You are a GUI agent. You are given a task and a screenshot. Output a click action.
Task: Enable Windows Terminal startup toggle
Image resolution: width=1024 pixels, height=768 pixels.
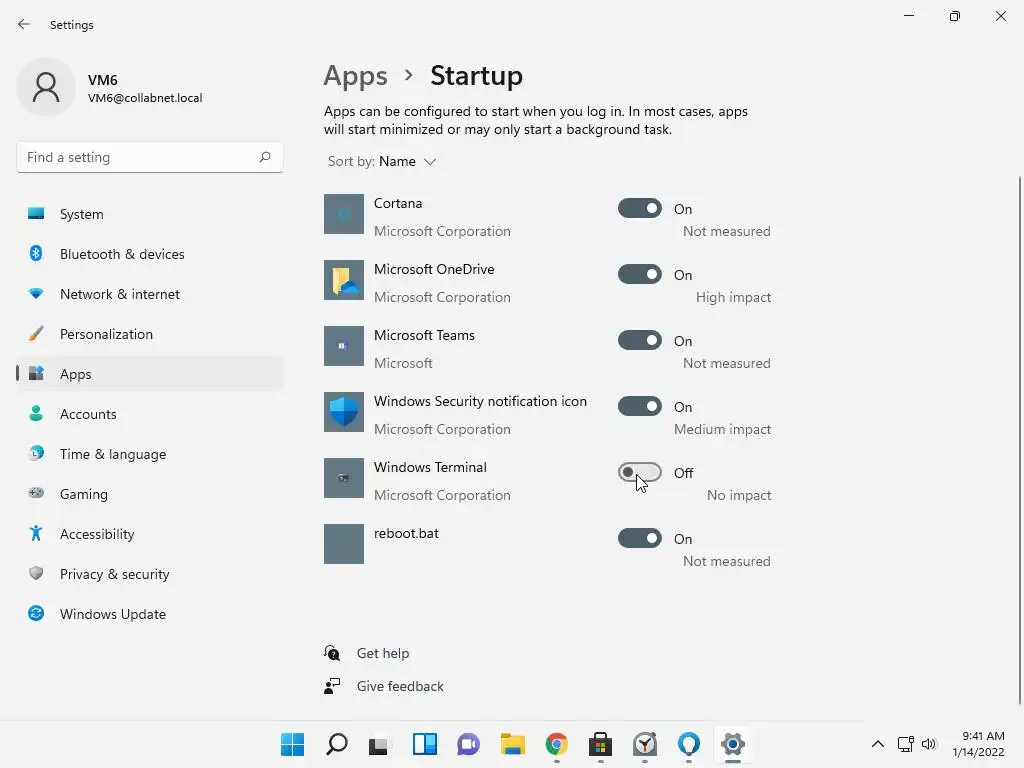pyautogui.click(x=640, y=472)
